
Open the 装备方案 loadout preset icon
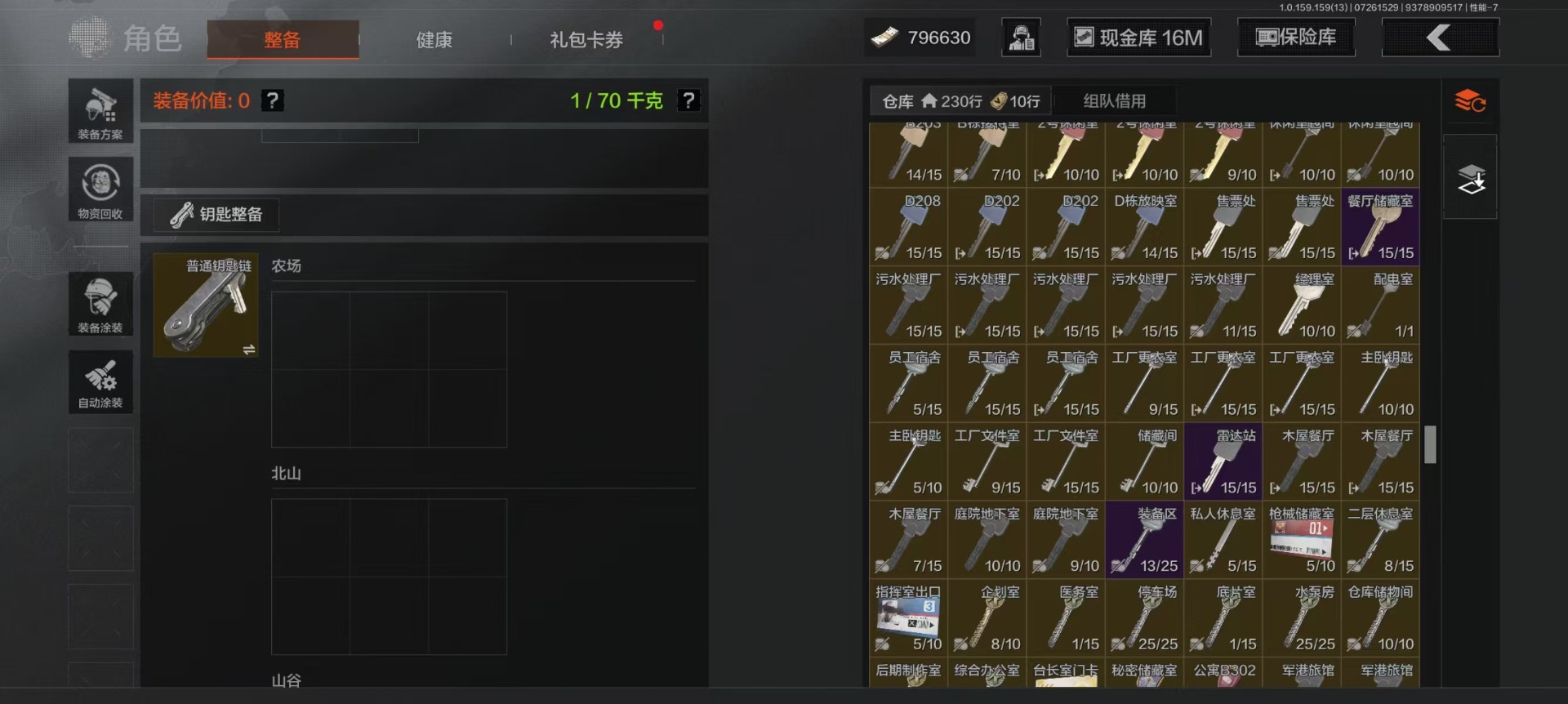[x=100, y=112]
